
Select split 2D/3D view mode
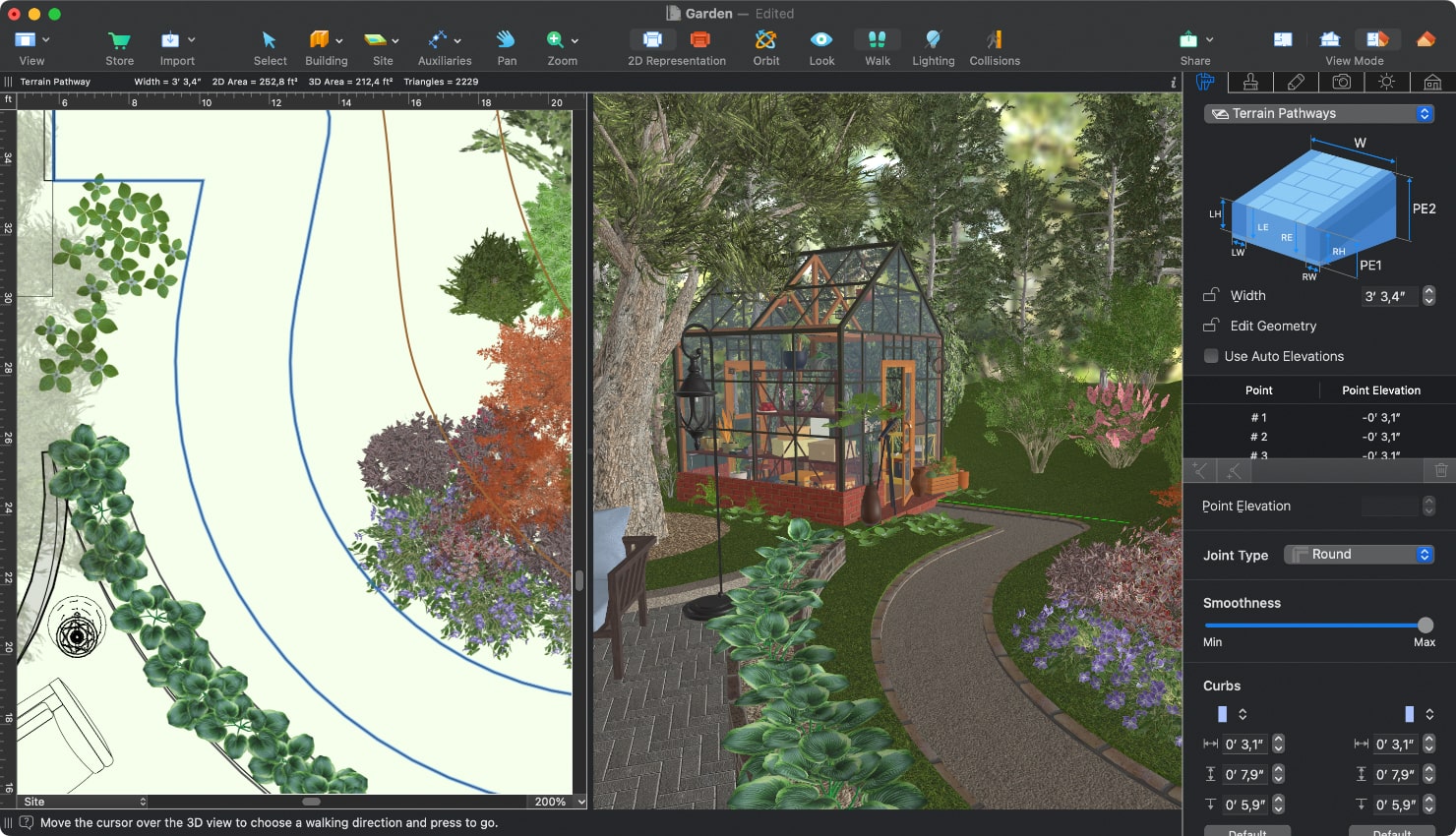pos(1376,39)
